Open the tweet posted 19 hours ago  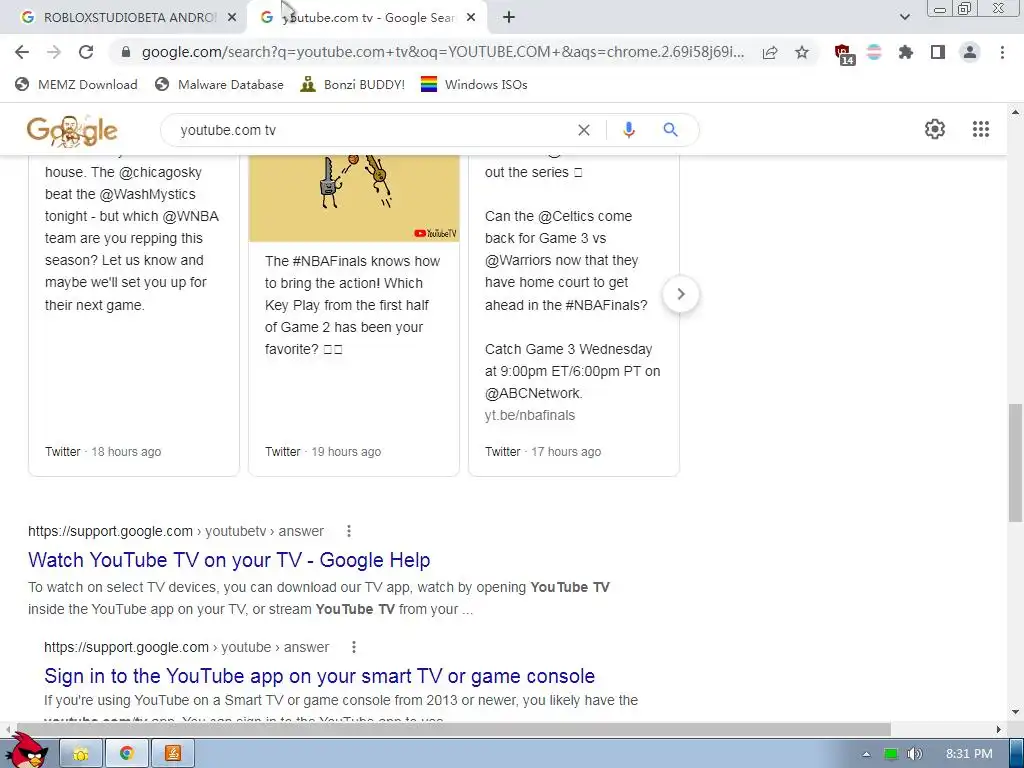[353, 316]
